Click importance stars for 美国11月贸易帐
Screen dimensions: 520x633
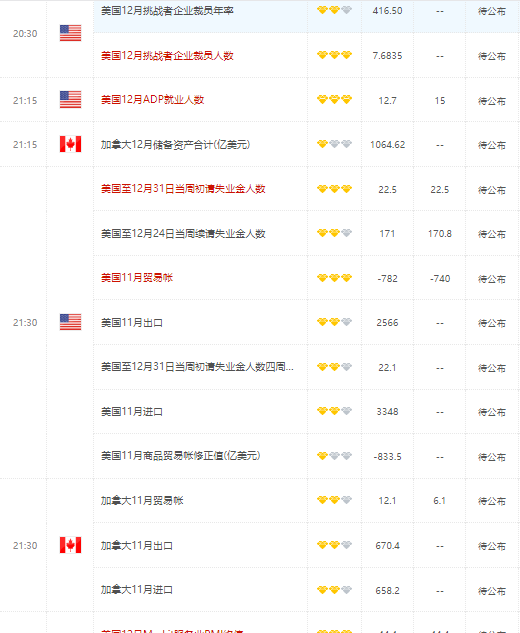334,278
